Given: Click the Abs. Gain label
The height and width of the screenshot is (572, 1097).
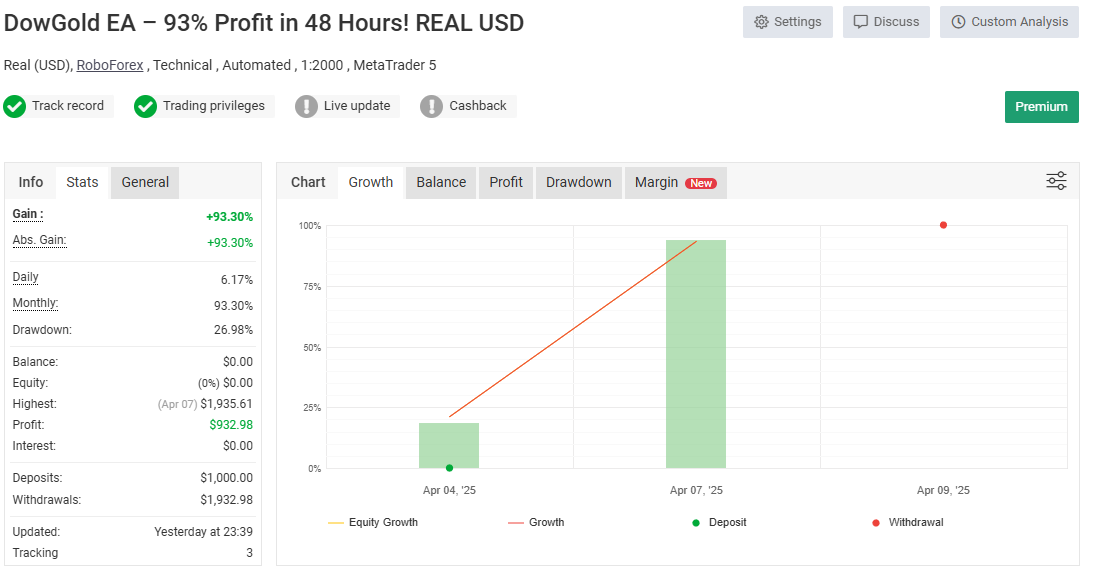Looking at the screenshot, I should click(39, 240).
